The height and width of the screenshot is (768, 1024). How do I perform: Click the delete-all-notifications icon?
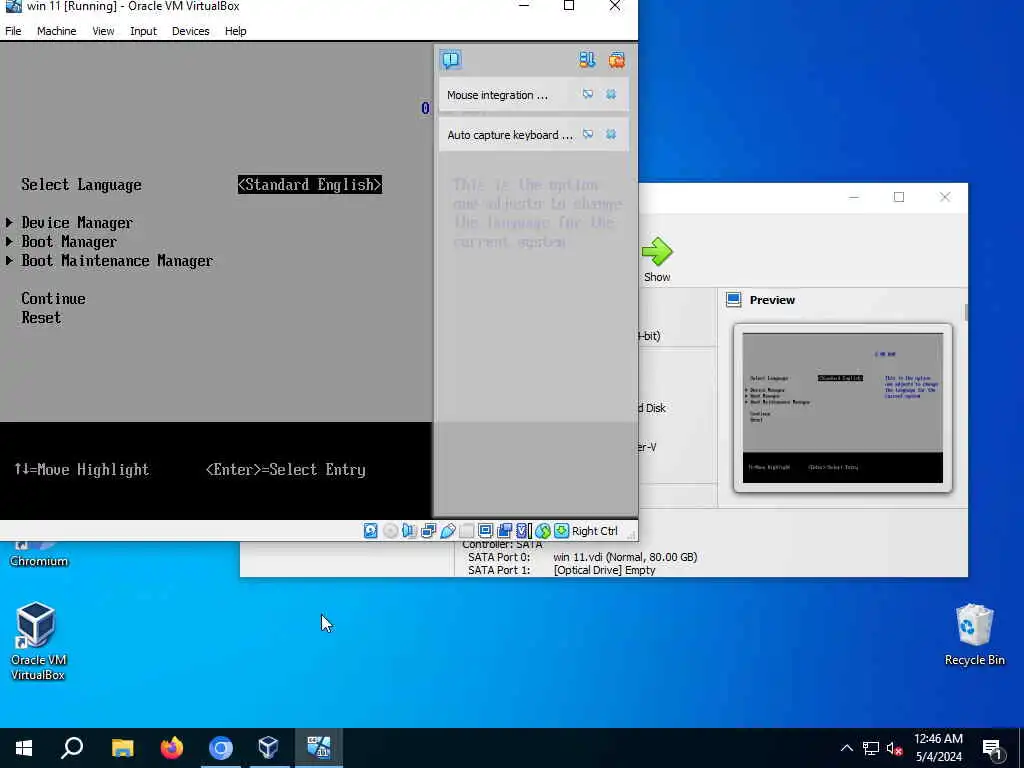616,60
